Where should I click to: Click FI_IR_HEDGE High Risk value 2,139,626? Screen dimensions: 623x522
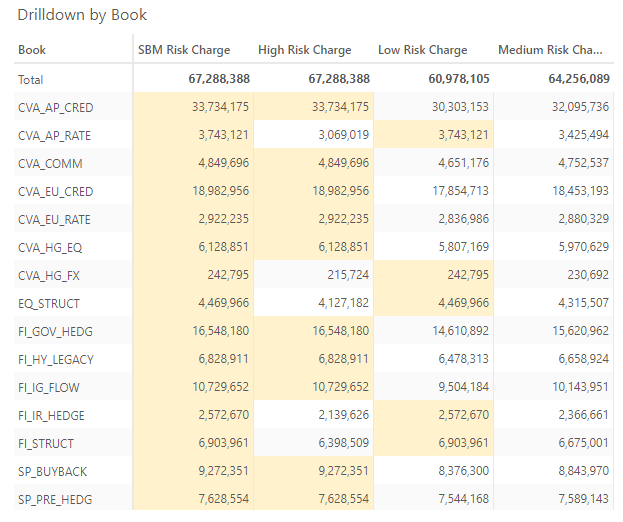[343, 415]
